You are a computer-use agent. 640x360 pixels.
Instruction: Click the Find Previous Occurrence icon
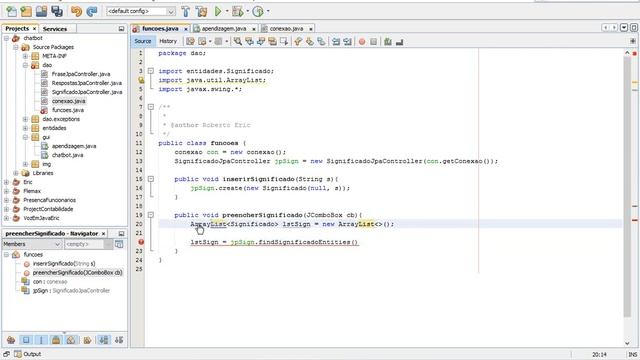pos(249,41)
